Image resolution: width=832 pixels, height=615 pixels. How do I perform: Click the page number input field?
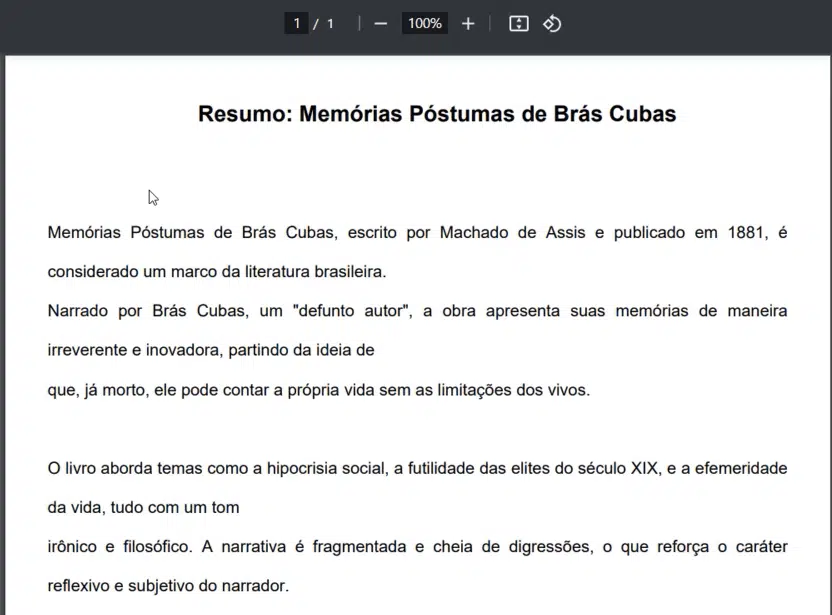pos(297,23)
